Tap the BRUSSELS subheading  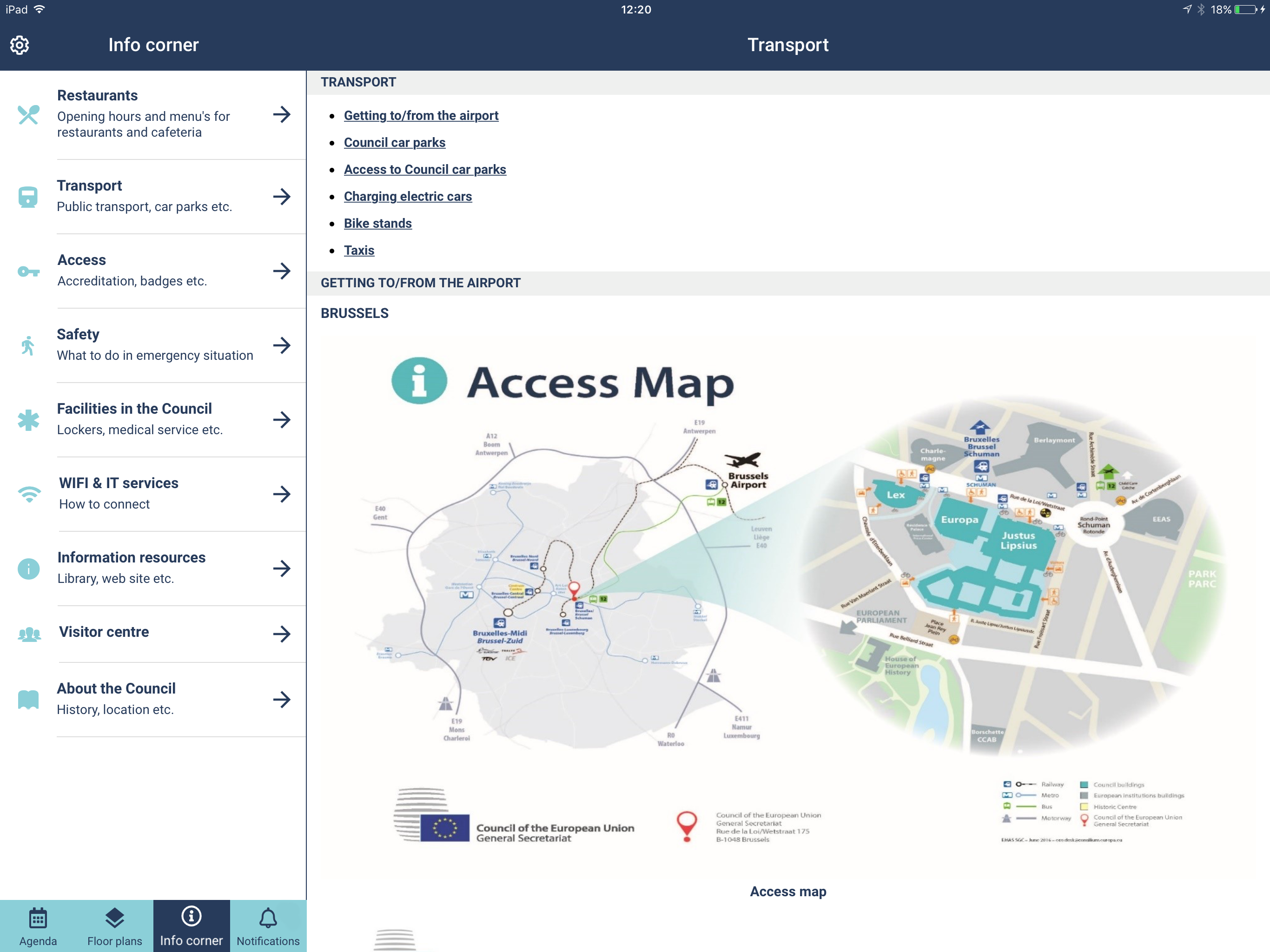click(x=354, y=313)
